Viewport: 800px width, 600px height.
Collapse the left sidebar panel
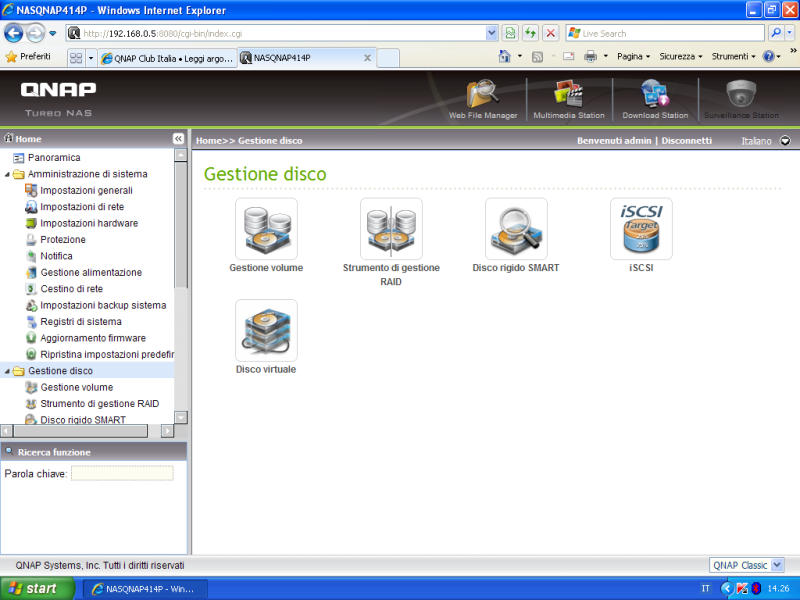pyautogui.click(x=179, y=139)
